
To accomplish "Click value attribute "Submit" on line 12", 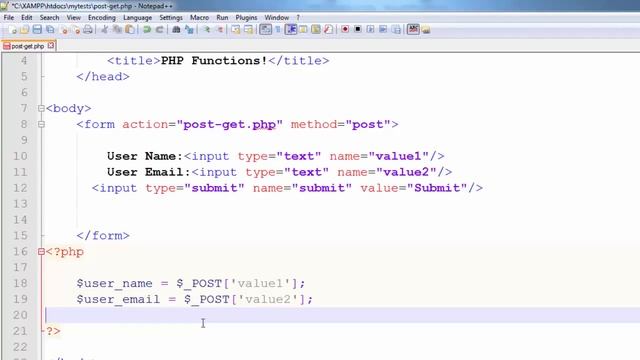I will pyautogui.click(x=437, y=188).
